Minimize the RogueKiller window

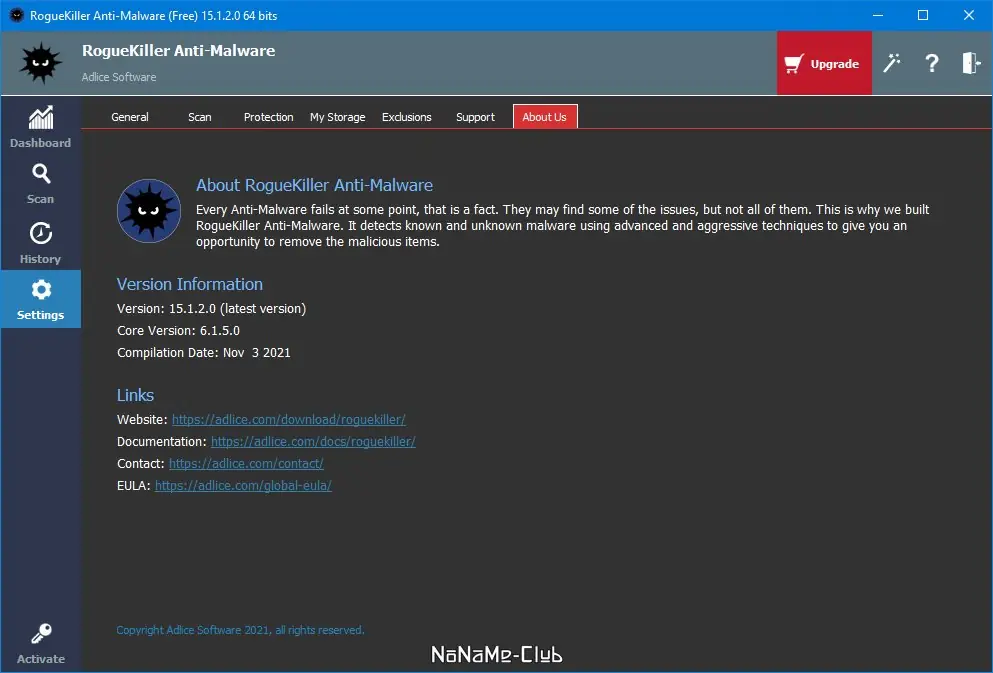(878, 15)
